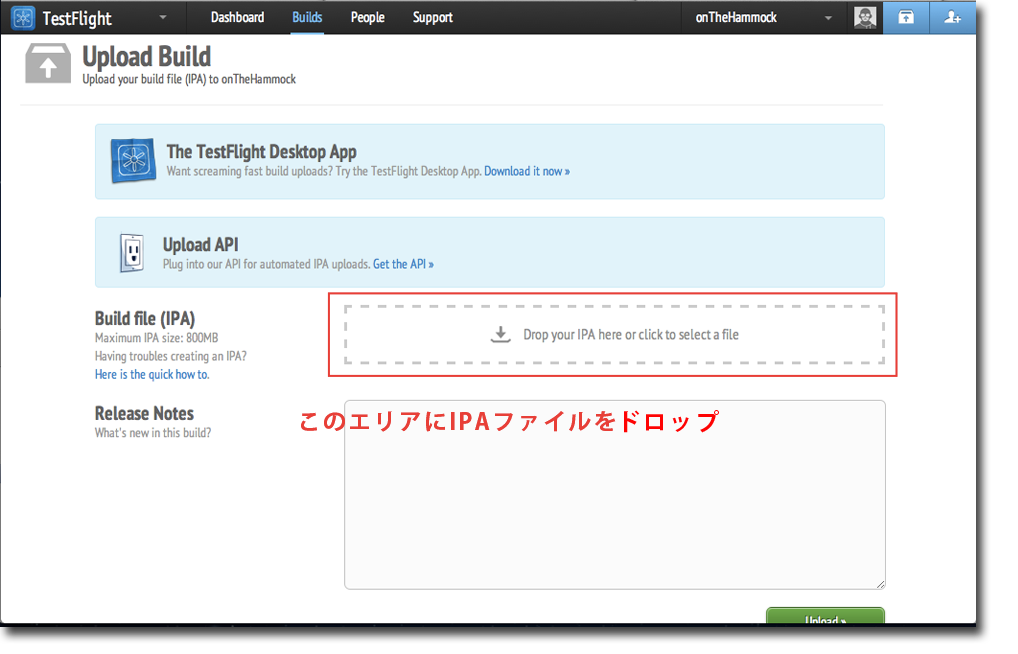Open the user avatar profile

click(x=865, y=17)
